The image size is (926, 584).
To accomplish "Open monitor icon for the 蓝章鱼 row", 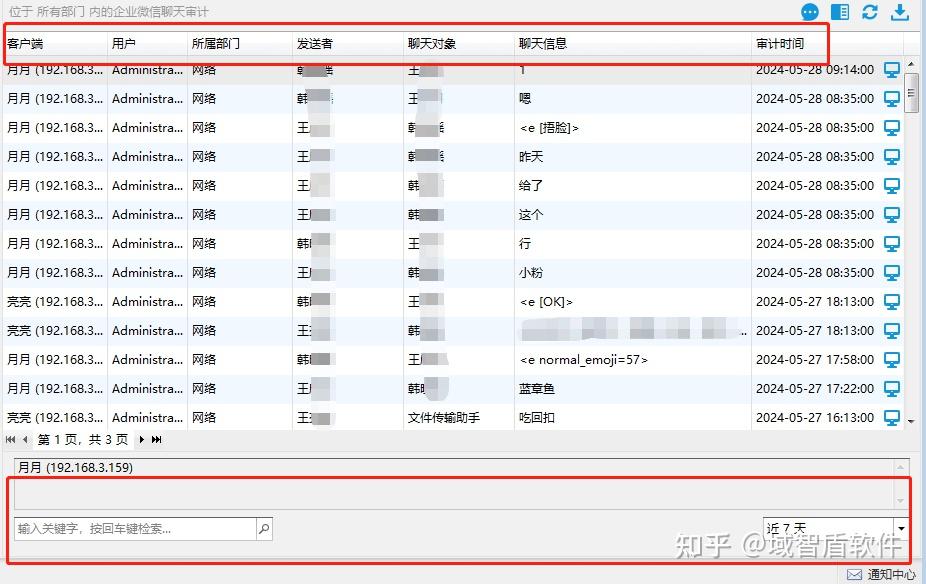I will click(x=892, y=389).
